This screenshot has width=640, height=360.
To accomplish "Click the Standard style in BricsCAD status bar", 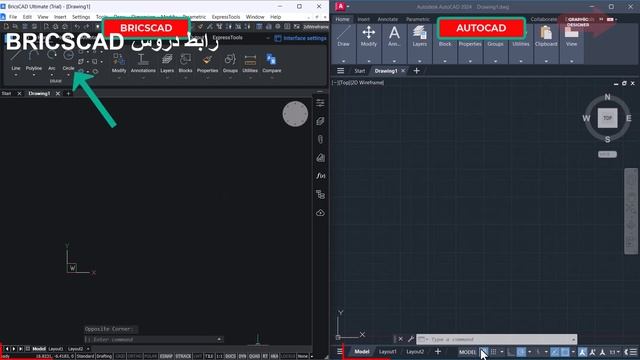I will click(x=85, y=356).
